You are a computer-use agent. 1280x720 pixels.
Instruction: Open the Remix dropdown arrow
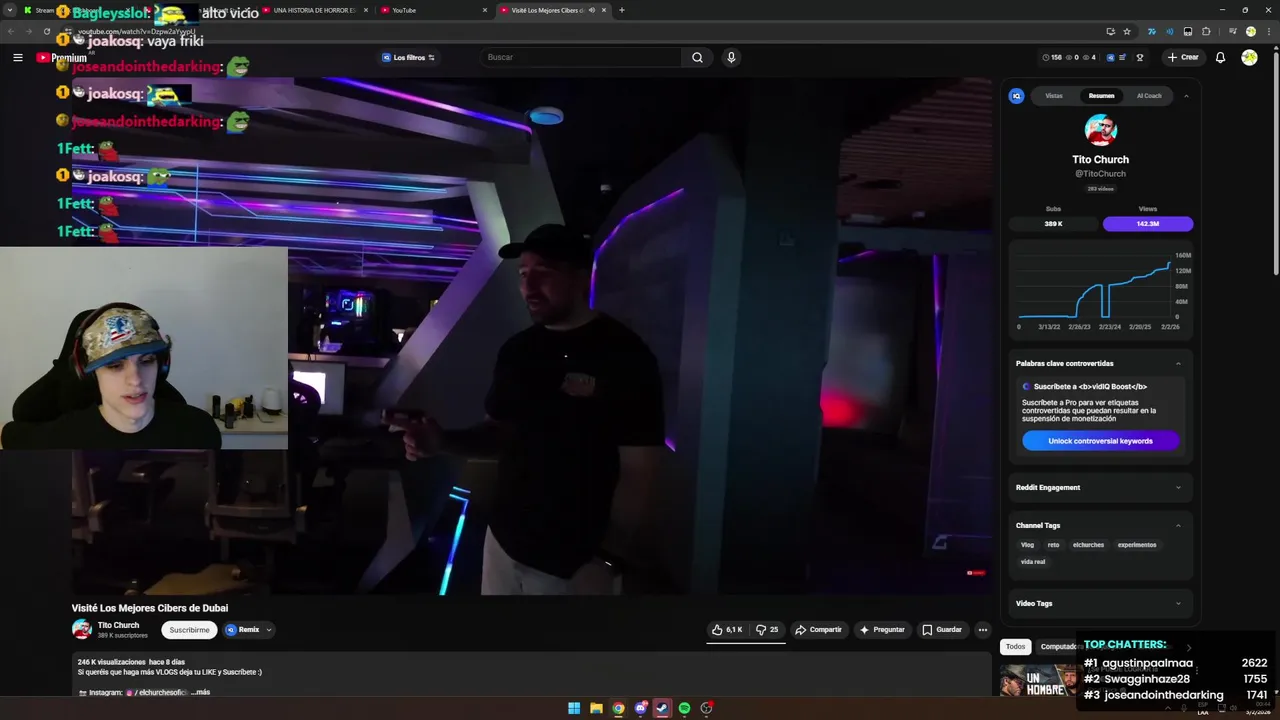coord(269,630)
